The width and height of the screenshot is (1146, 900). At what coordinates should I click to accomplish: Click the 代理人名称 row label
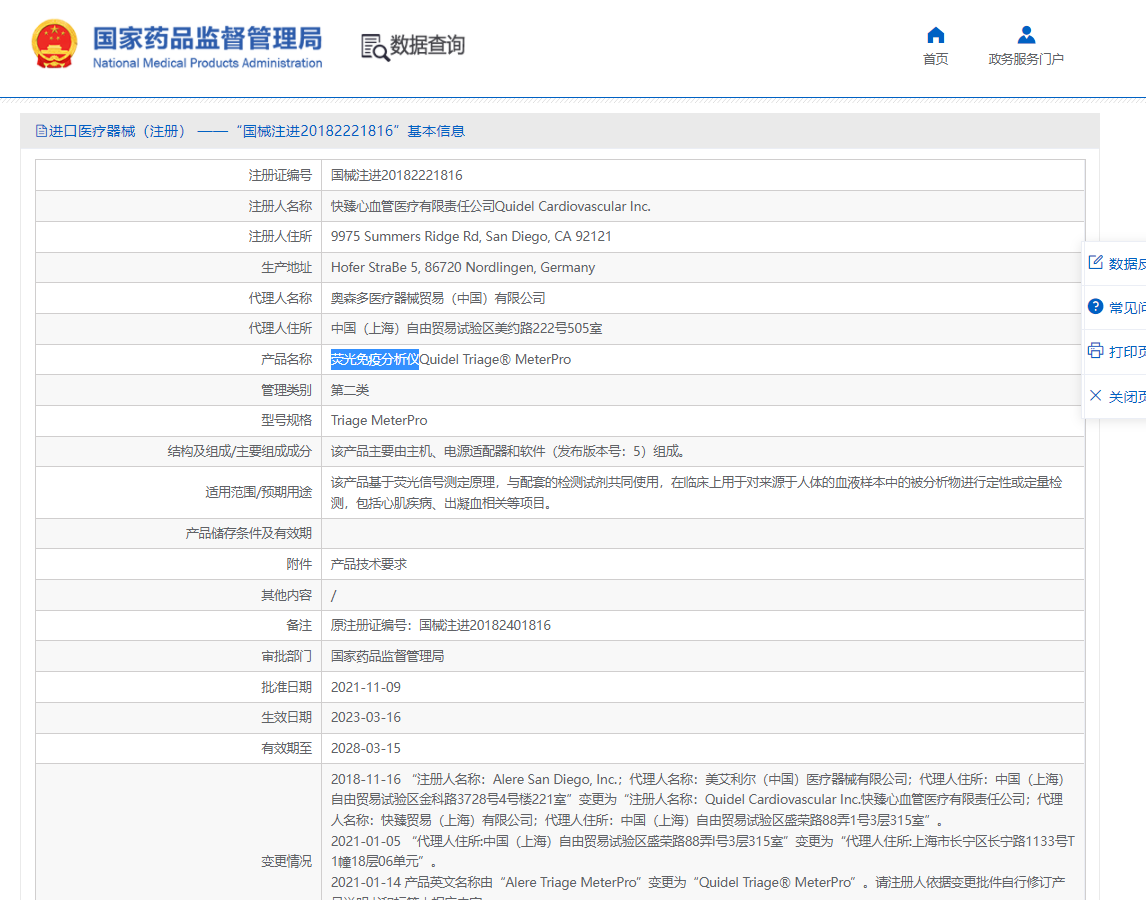pos(280,298)
